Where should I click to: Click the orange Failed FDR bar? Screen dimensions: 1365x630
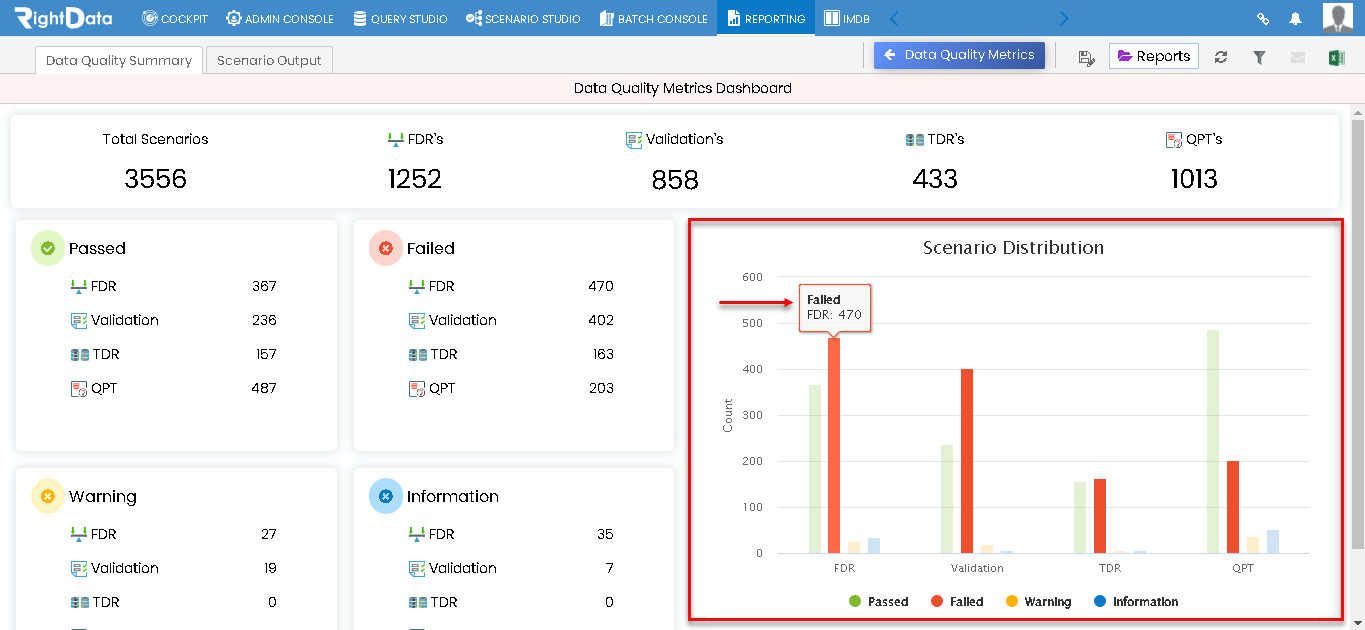pyautogui.click(x=834, y=445)
